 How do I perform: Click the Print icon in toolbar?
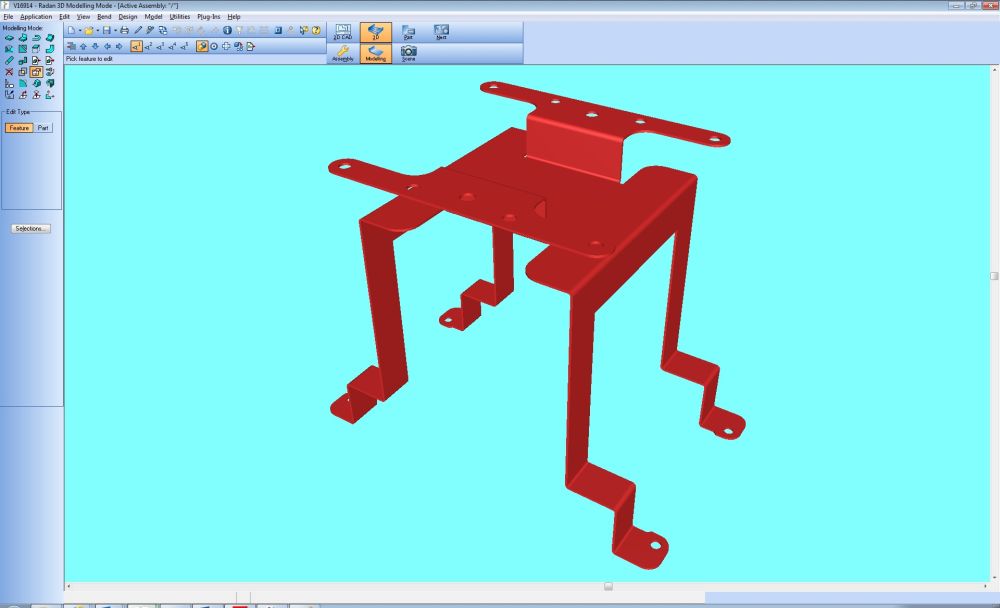pos(124,31)
